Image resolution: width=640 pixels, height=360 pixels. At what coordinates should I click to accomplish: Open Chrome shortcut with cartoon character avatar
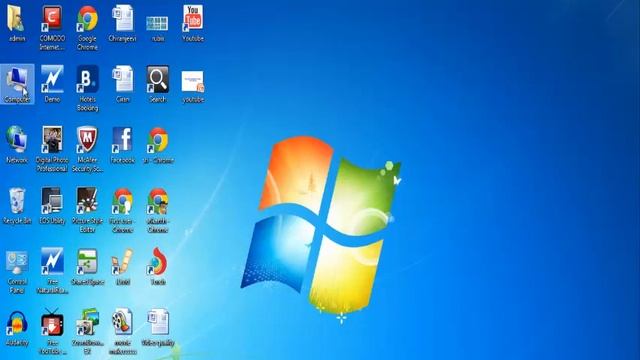[158, 201]
